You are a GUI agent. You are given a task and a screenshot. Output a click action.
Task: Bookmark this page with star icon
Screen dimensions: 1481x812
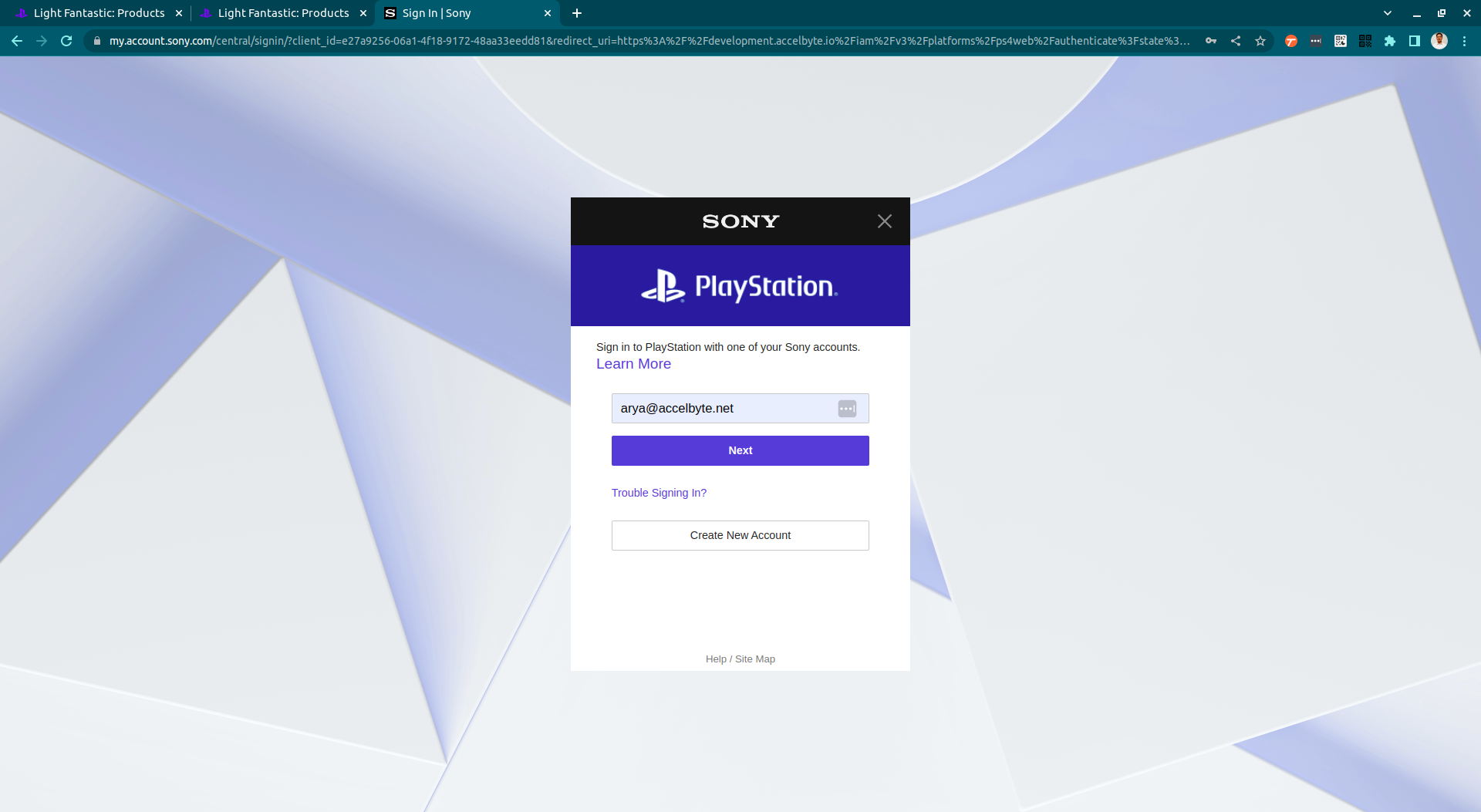click(1260, 41)
